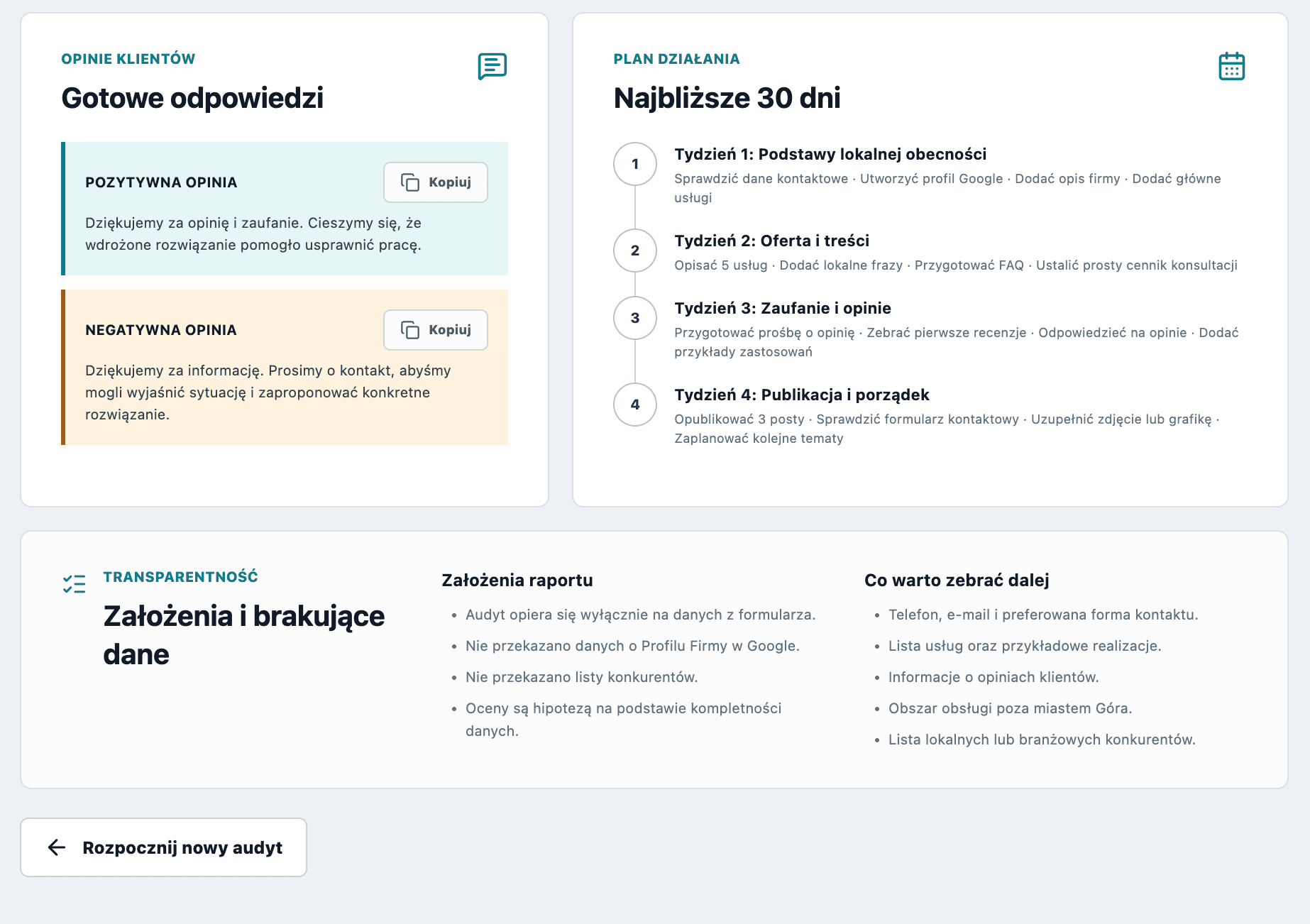The height and width of the screenshot is (924, 1310).
Task: Click week 2 tasks starting Opisać 5 usług
Action: coord(956,265)
